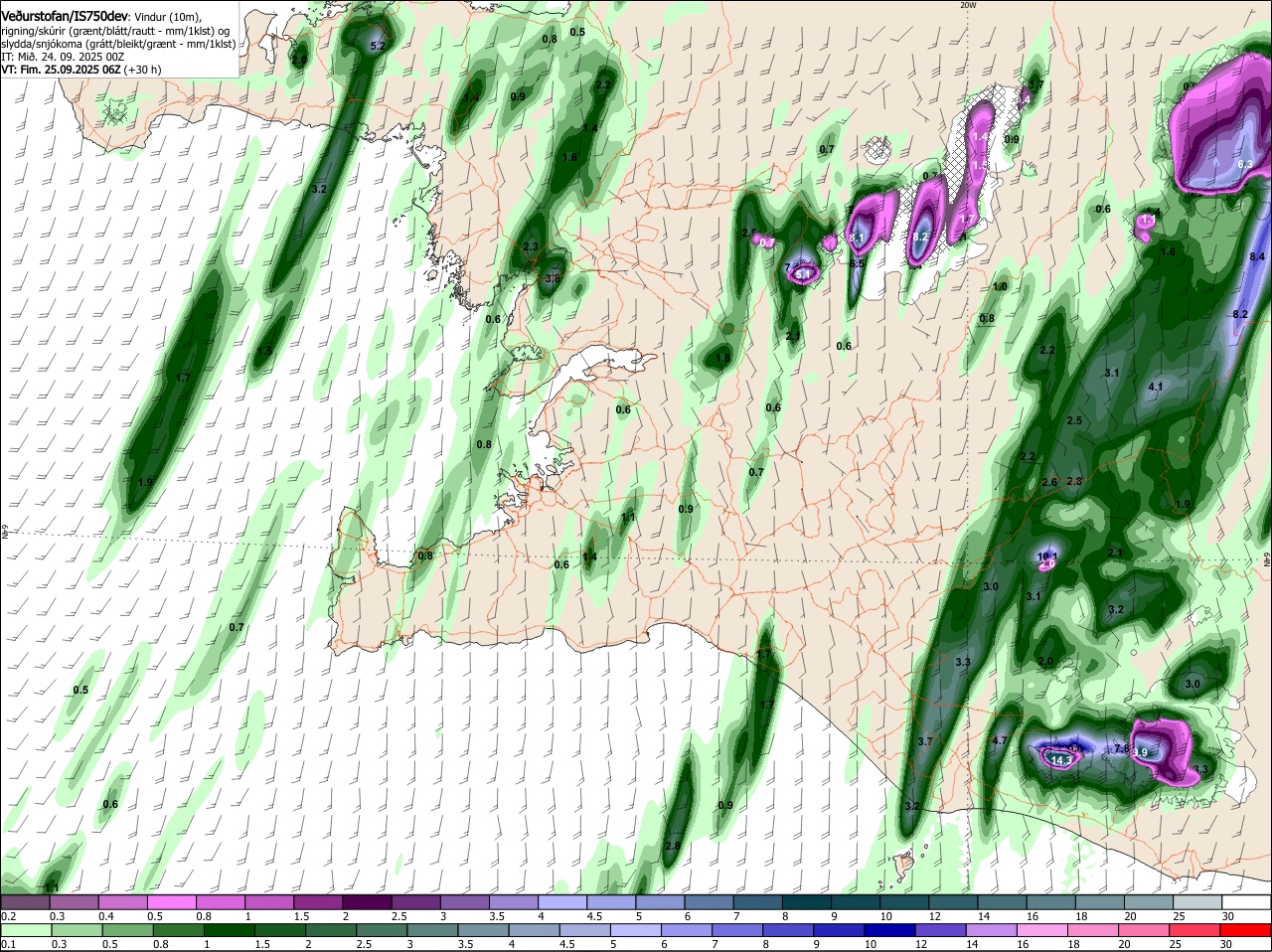Click the bright pink 0.5–0.8 swatch in the upper legend row

point(171,901)
